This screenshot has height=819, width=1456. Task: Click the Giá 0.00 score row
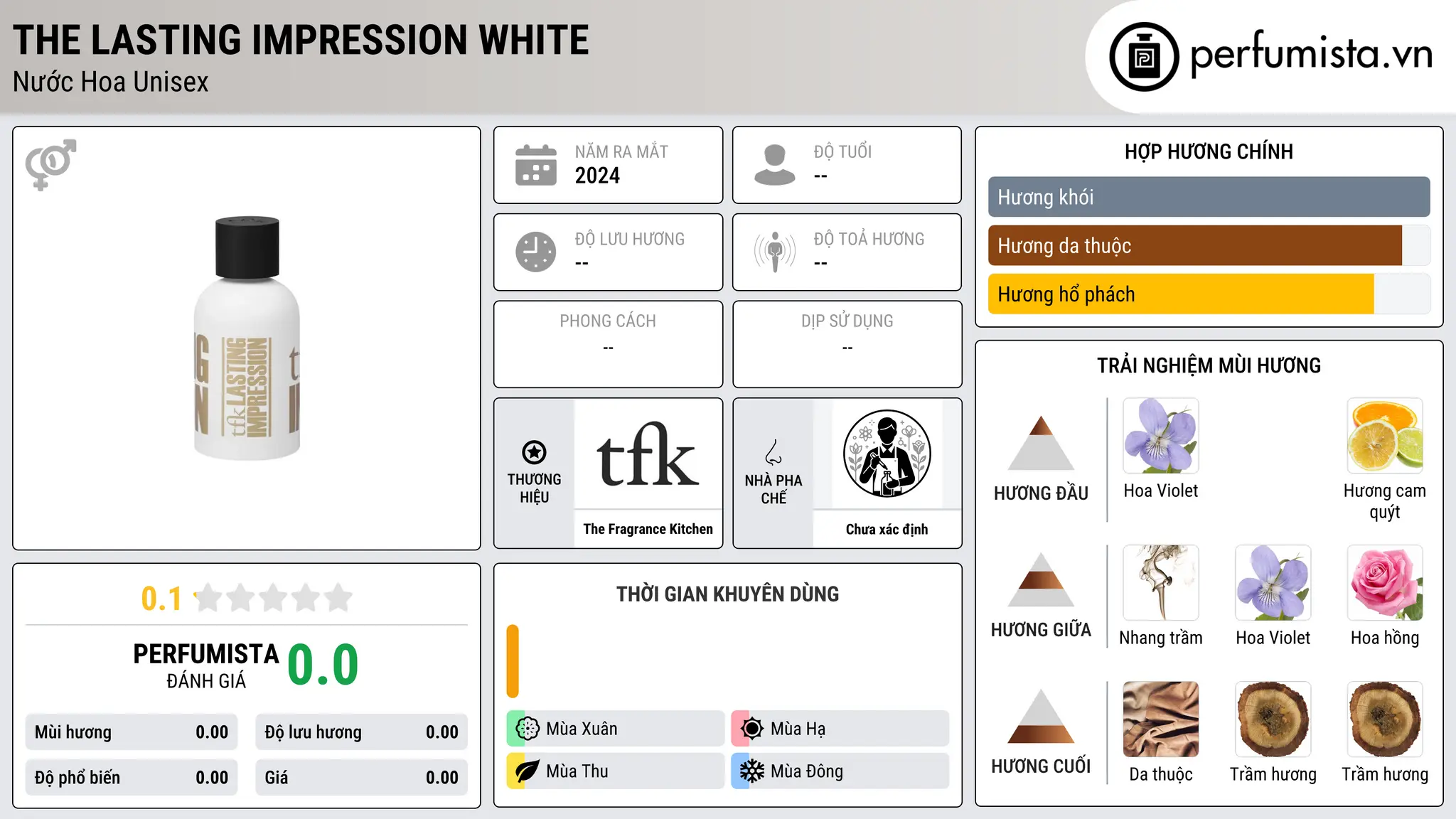click(x=361, y=778)
